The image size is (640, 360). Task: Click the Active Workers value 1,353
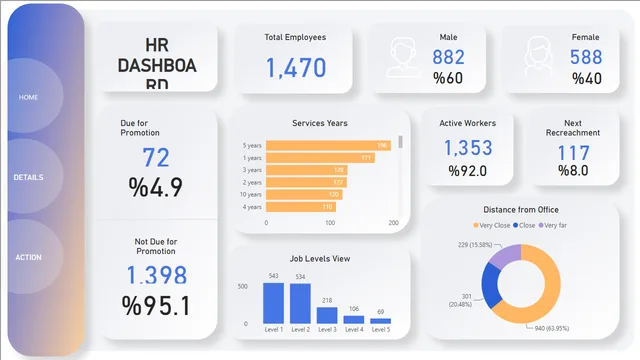[468, 148]
